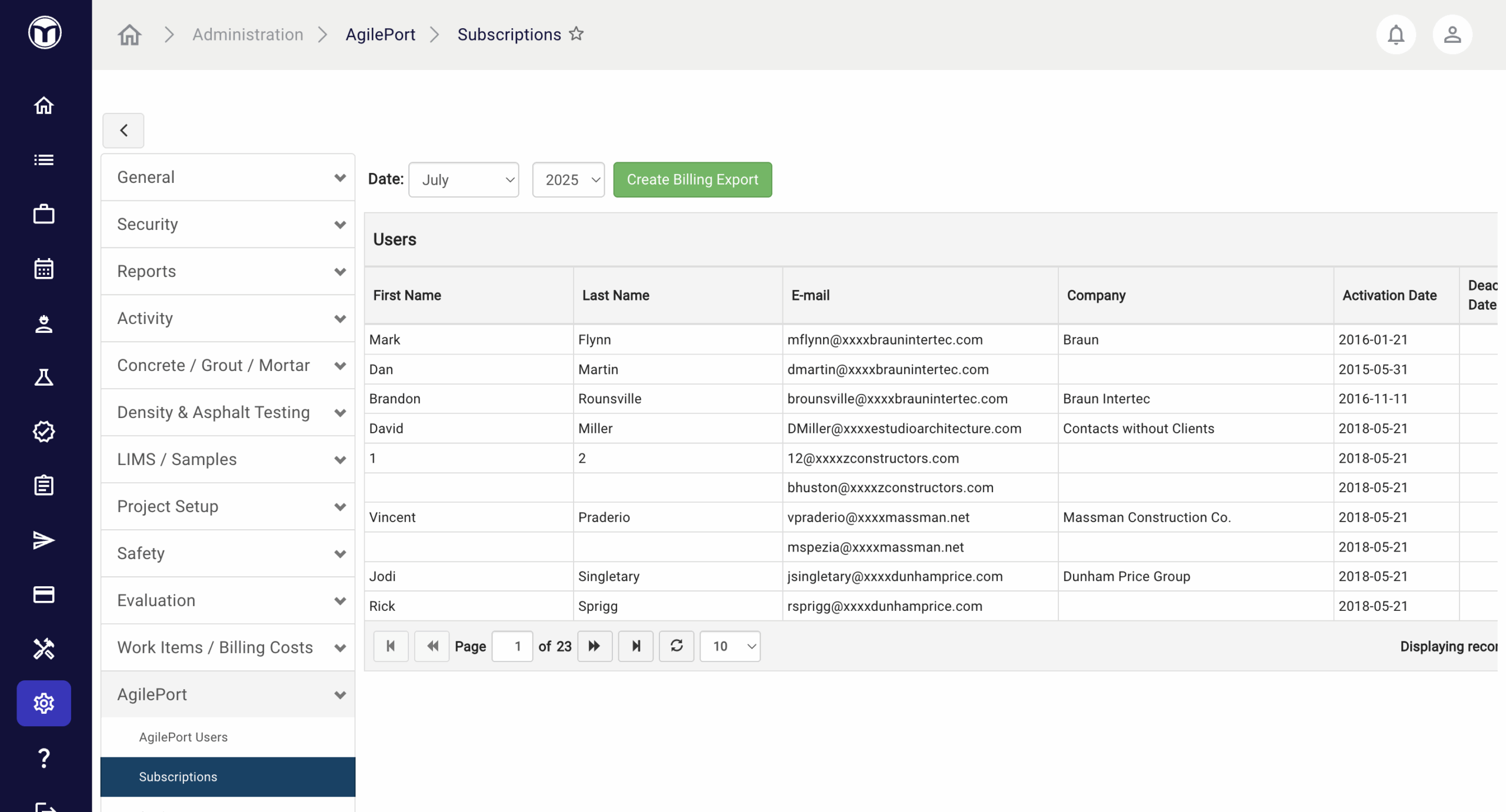The height and width of the screenshot is (812, 1506).
Task: Go to previous page of users
Action: coord(432,646)
